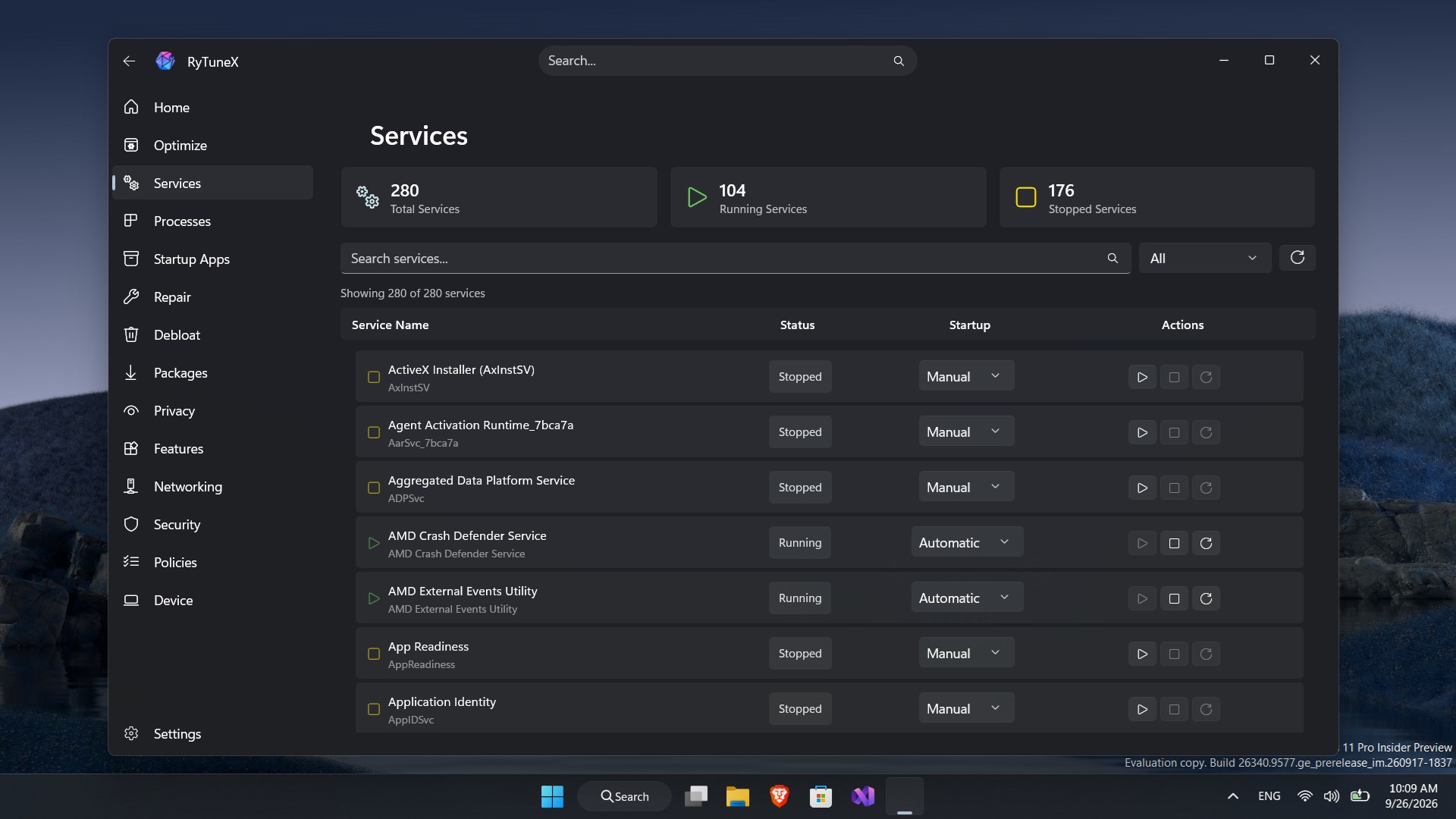
Task: Open the Windows Start menu
Action: click(552, 796)
